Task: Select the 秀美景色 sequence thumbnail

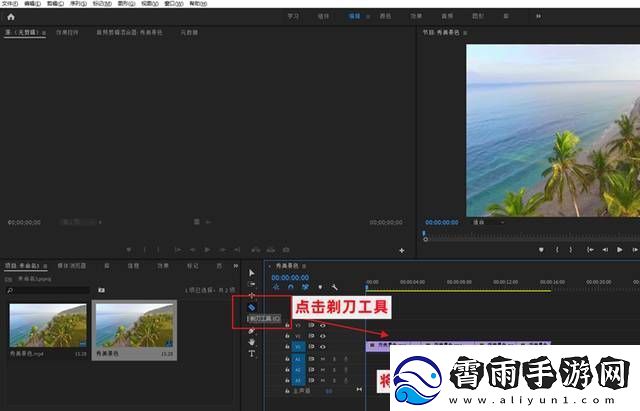Action: [135, 326]
